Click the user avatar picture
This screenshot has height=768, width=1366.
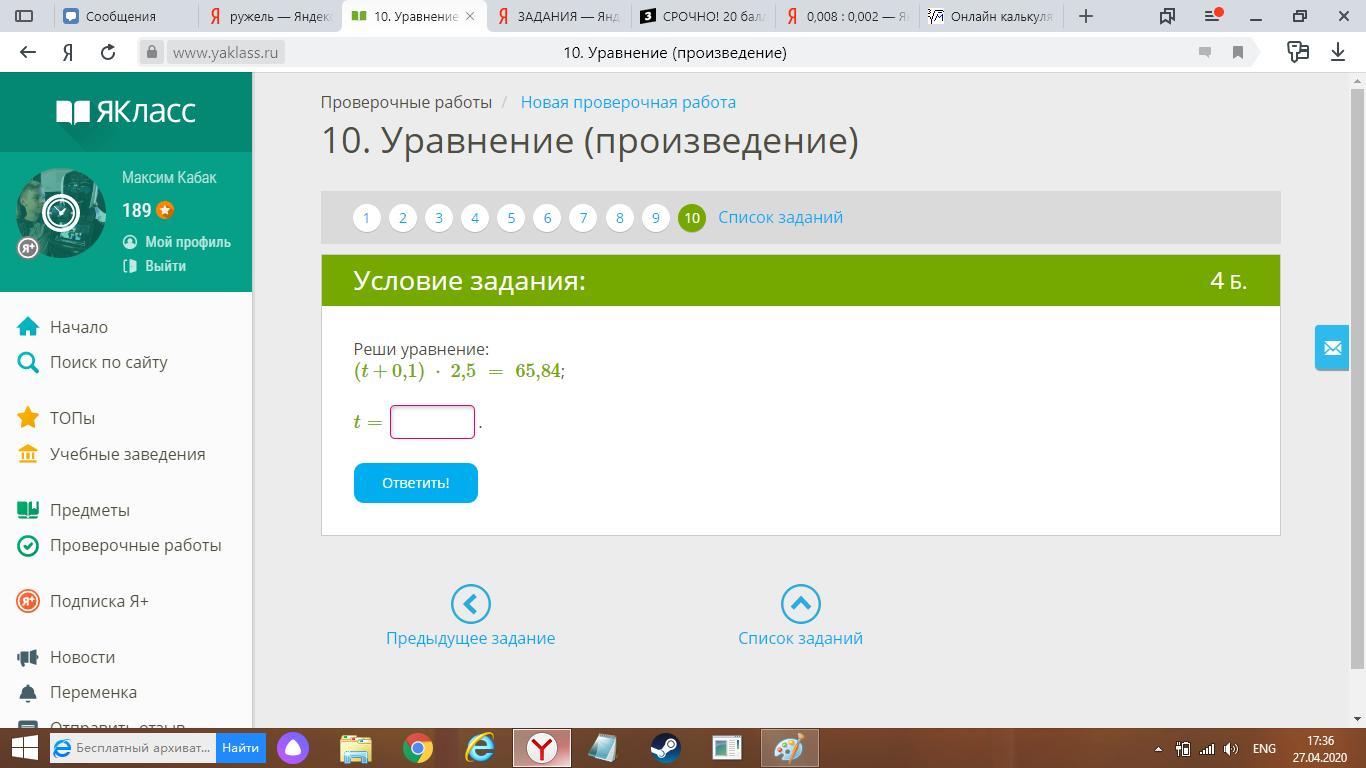[x=61, y=213]
